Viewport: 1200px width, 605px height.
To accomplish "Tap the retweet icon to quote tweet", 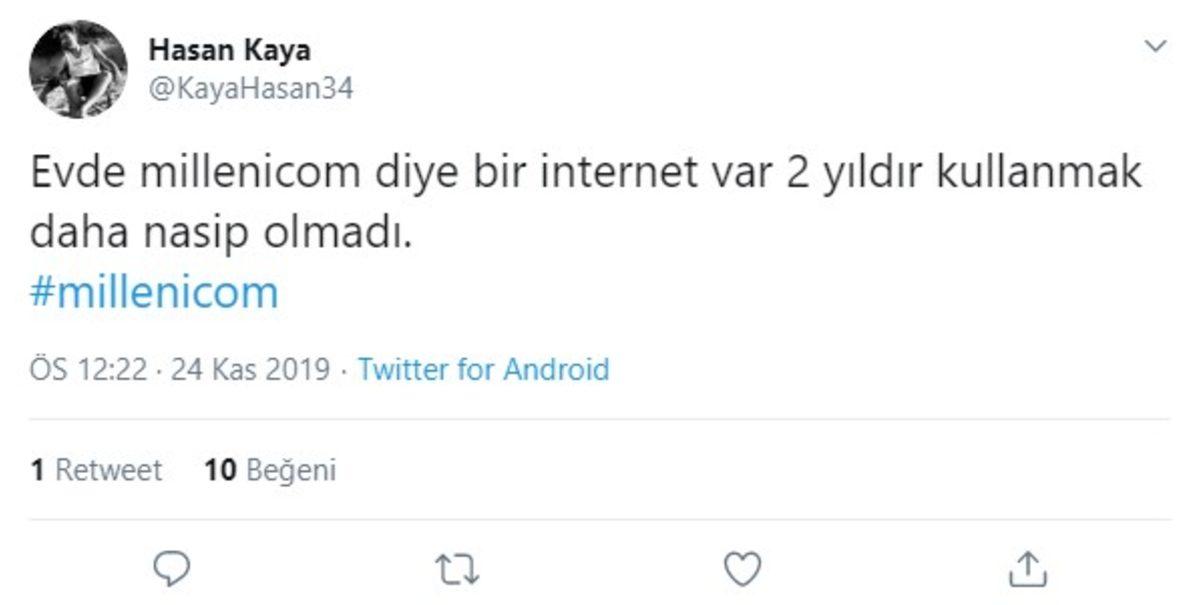I will coord(458,568).
